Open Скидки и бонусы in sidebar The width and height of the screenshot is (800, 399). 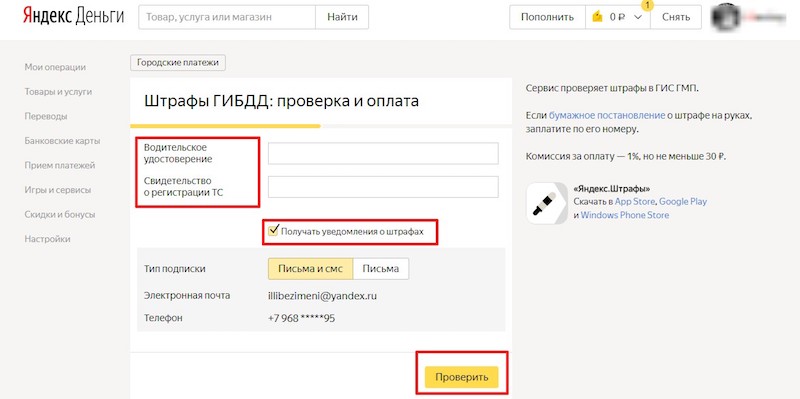click(x=60, y=214)
